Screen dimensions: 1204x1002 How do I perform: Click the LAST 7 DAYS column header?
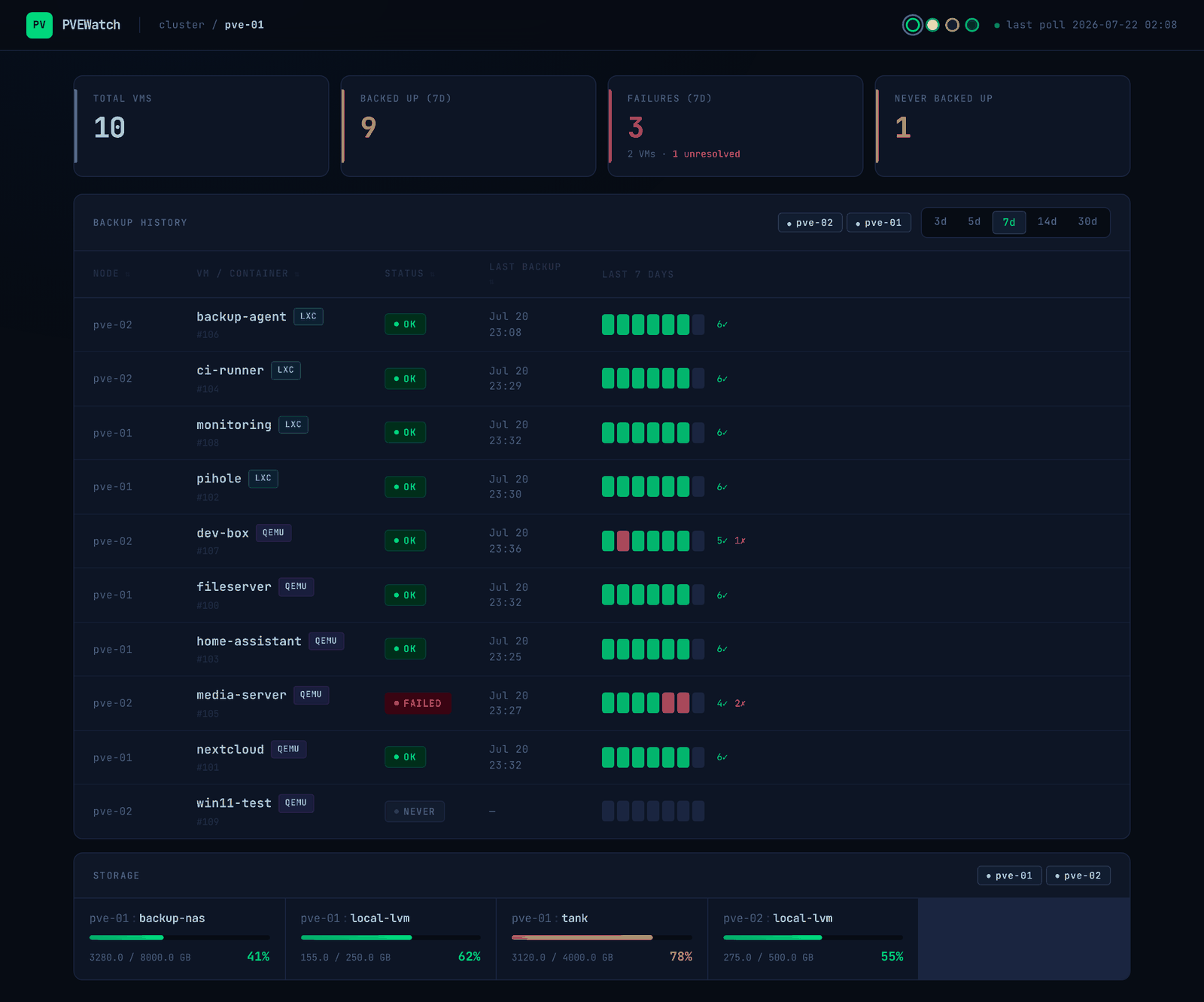click(638, 274)
